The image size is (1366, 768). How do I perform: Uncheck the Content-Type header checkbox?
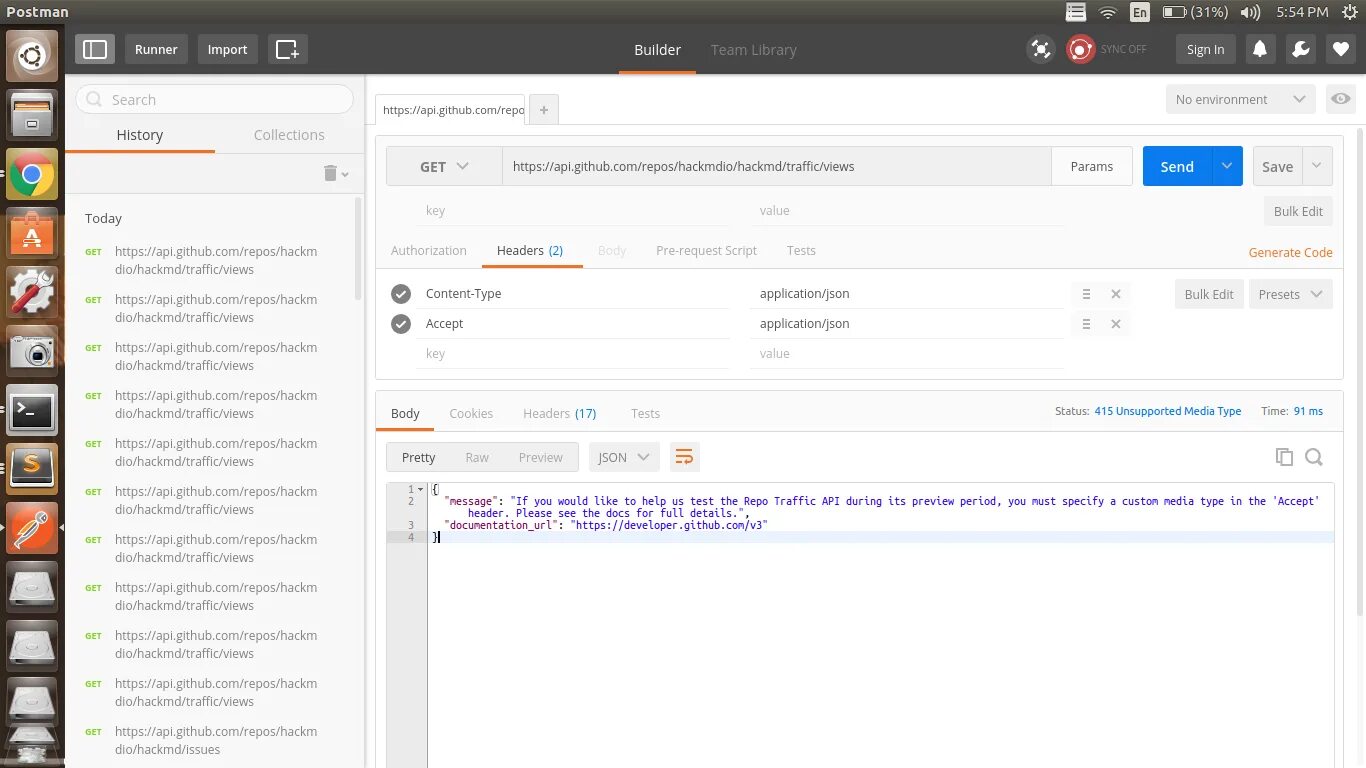tap(401, 294)
